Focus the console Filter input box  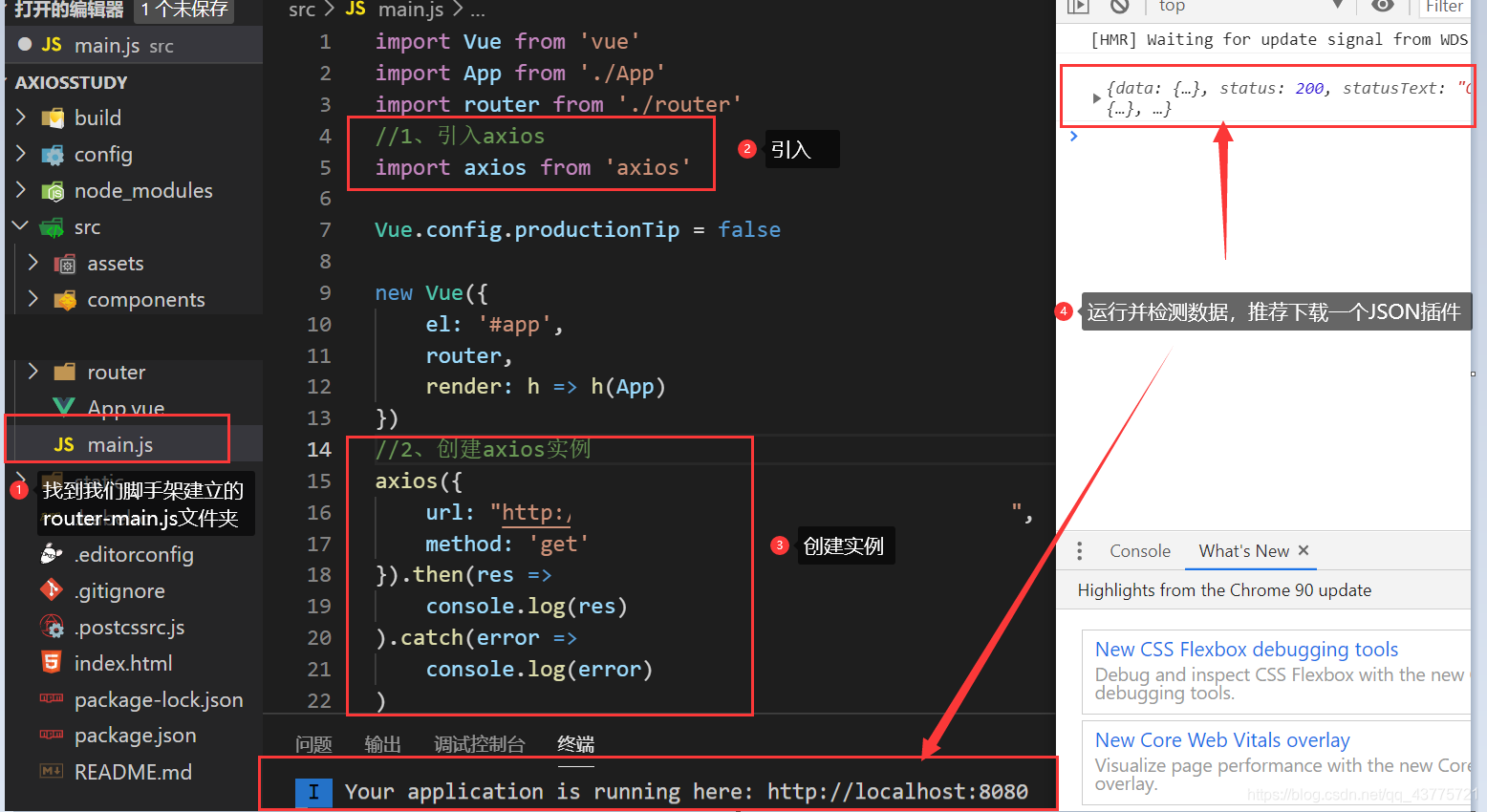pos(1444,7)
